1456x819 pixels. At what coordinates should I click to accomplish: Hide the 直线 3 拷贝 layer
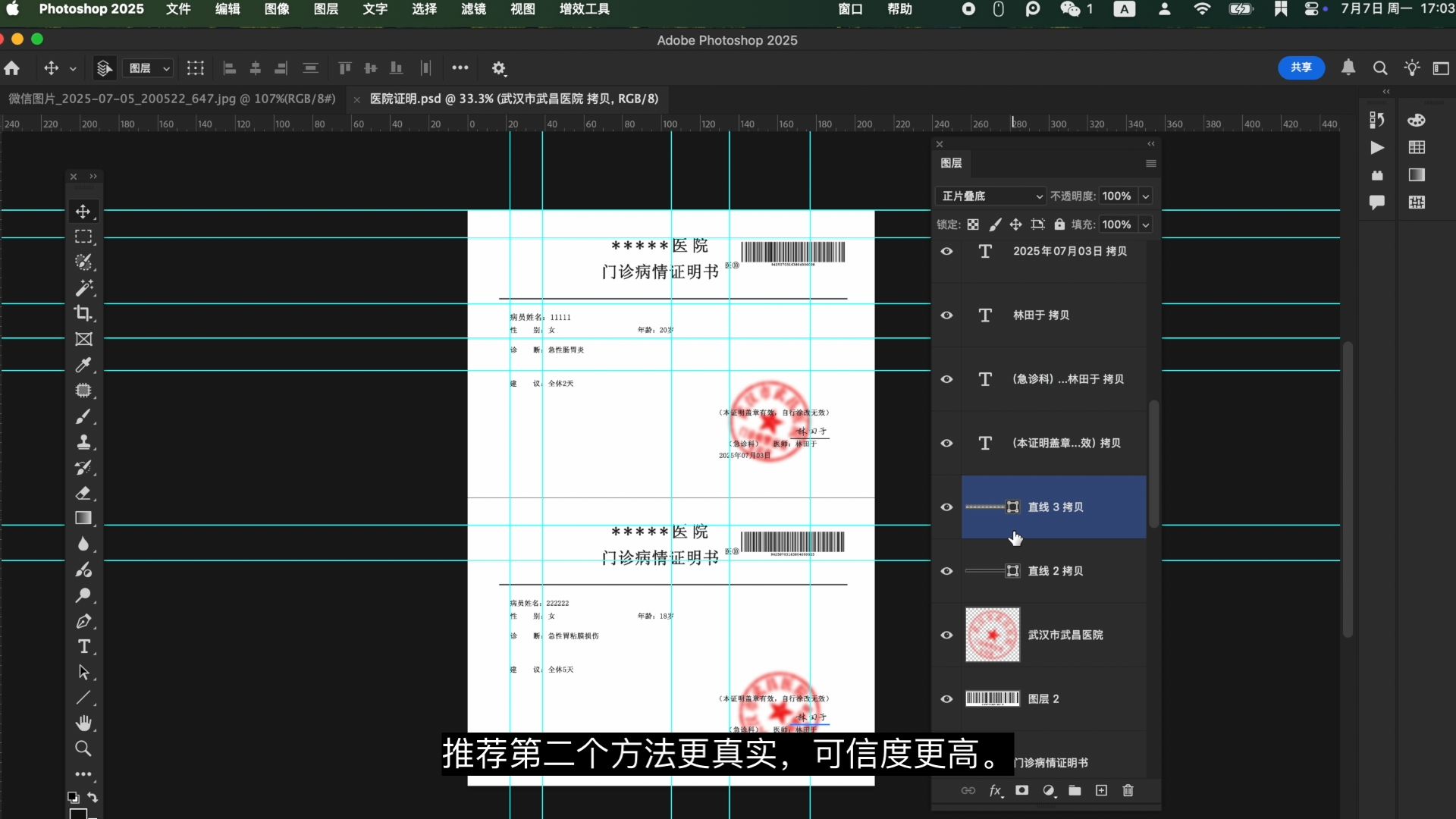[x=946, y=507]
